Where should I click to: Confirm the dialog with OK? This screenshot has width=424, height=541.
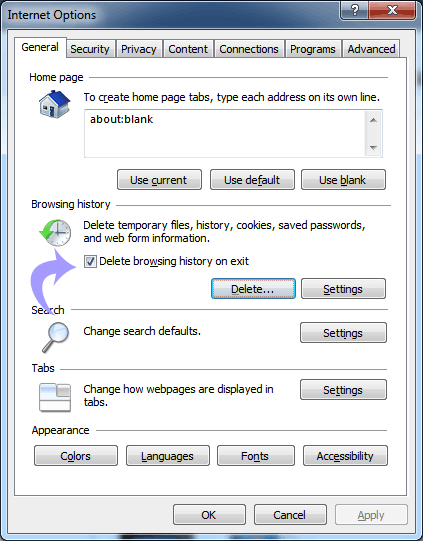(209, 515)
